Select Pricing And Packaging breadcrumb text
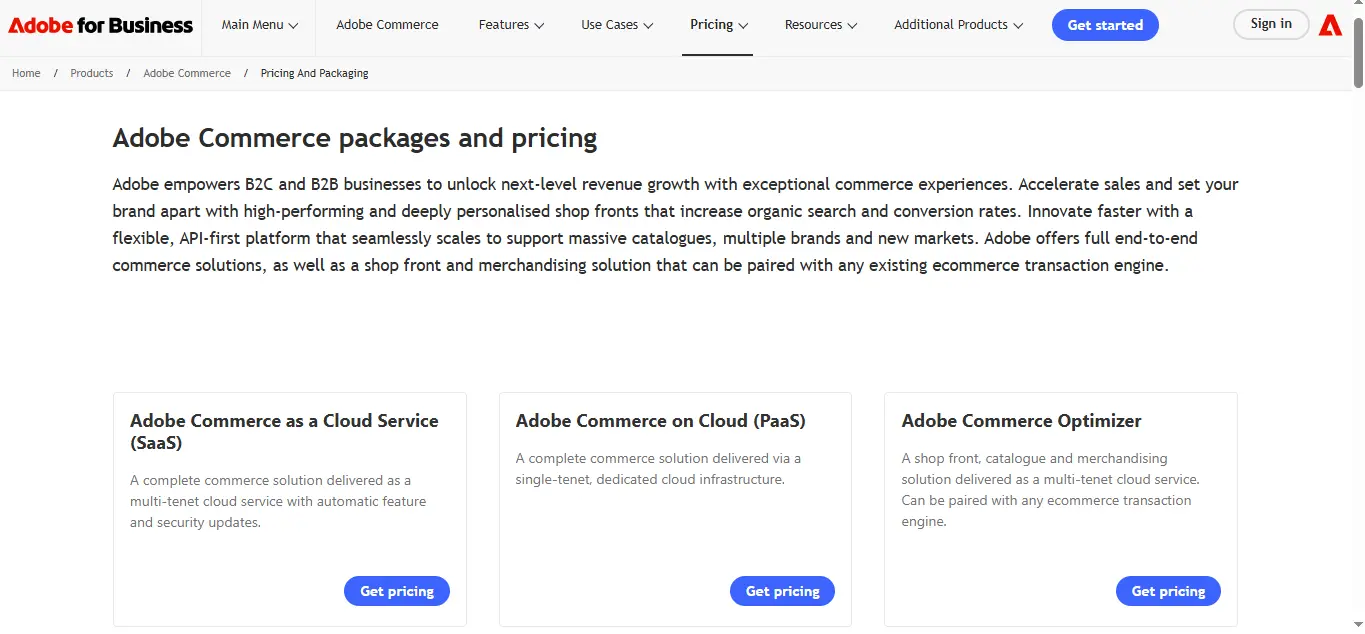The image size is (1365, 634). (314, 73)
